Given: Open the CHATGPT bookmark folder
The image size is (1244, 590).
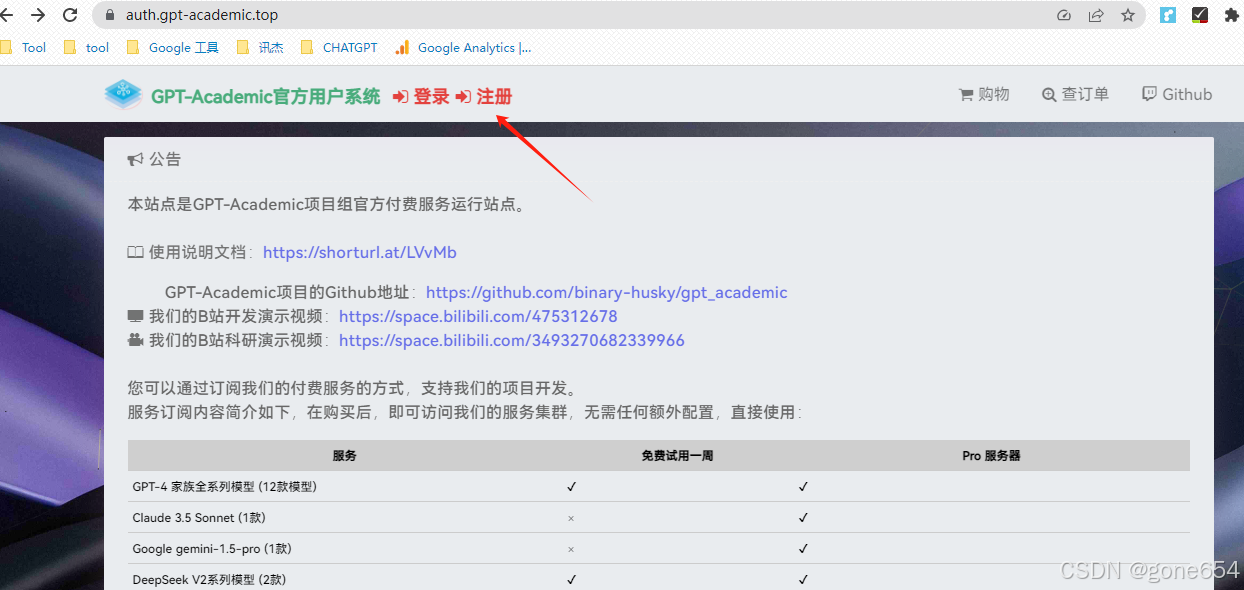Looking at the screenshot, I should point(339,47).
